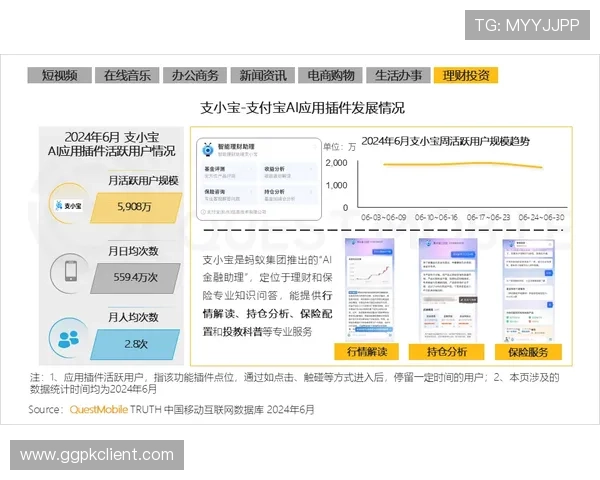Click the 智能理财助理 card title

236,147
